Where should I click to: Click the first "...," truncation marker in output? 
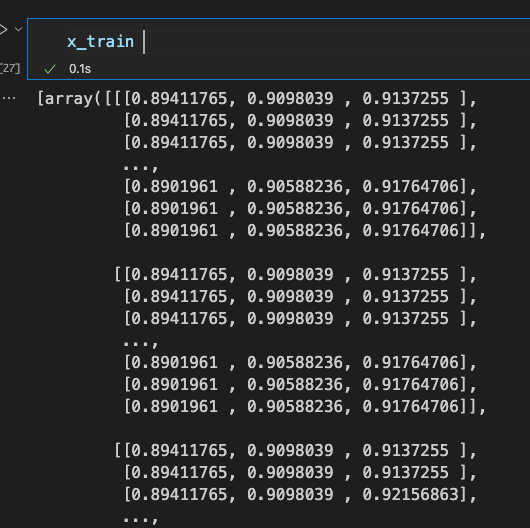pos(141,167)
